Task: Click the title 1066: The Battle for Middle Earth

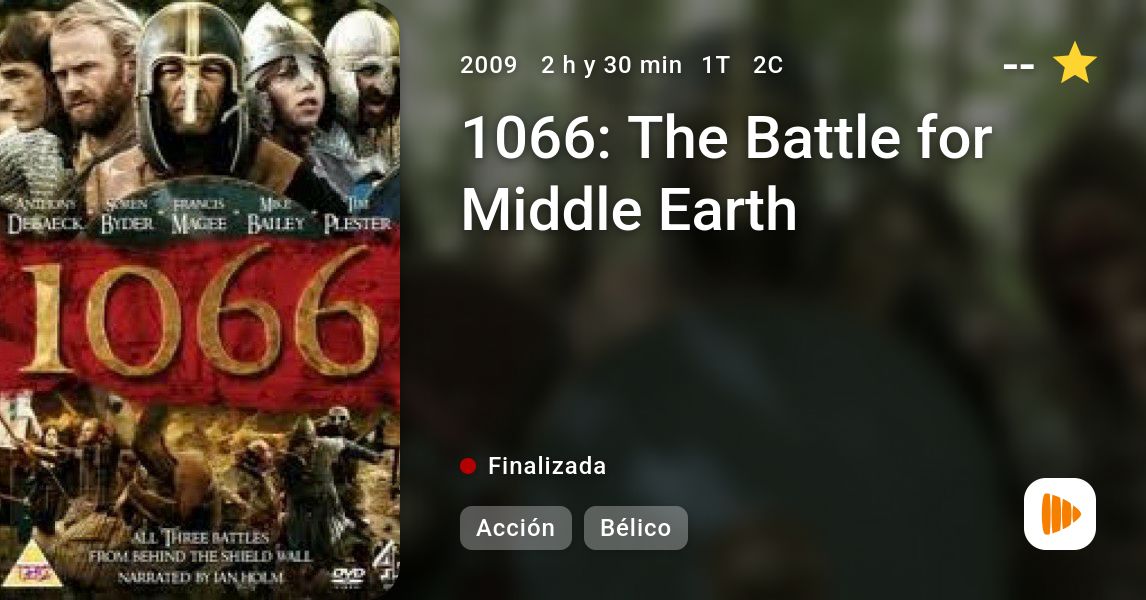Action: (x=727, y=173)
